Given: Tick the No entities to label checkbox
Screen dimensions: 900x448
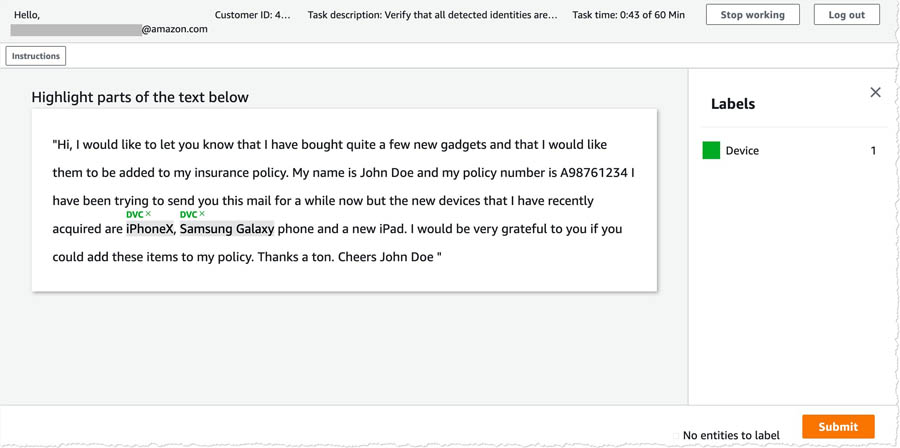Looking at the screenshot, I should click(x=676, y=436).
